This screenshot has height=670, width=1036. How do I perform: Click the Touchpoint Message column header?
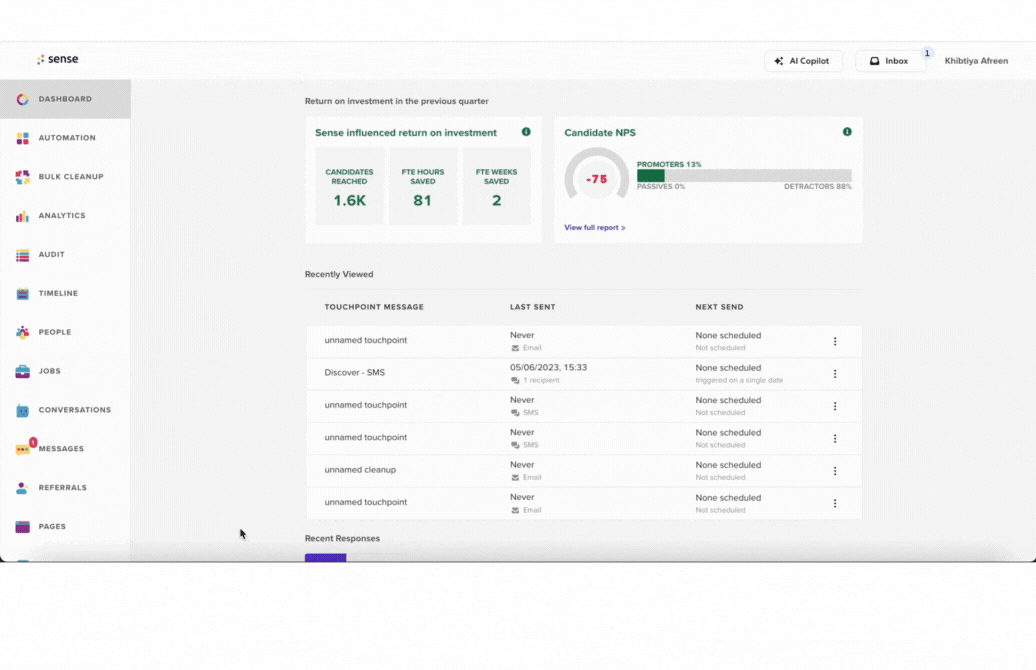(374, 307)
